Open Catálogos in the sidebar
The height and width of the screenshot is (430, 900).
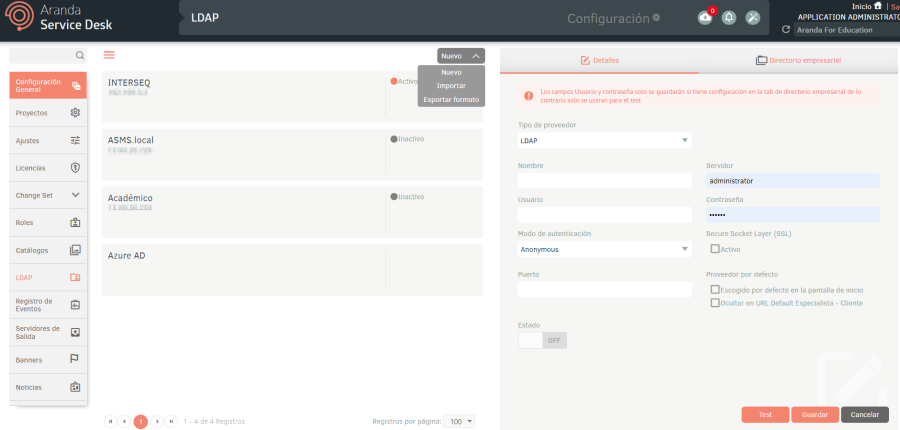click(x=48, y=250)
